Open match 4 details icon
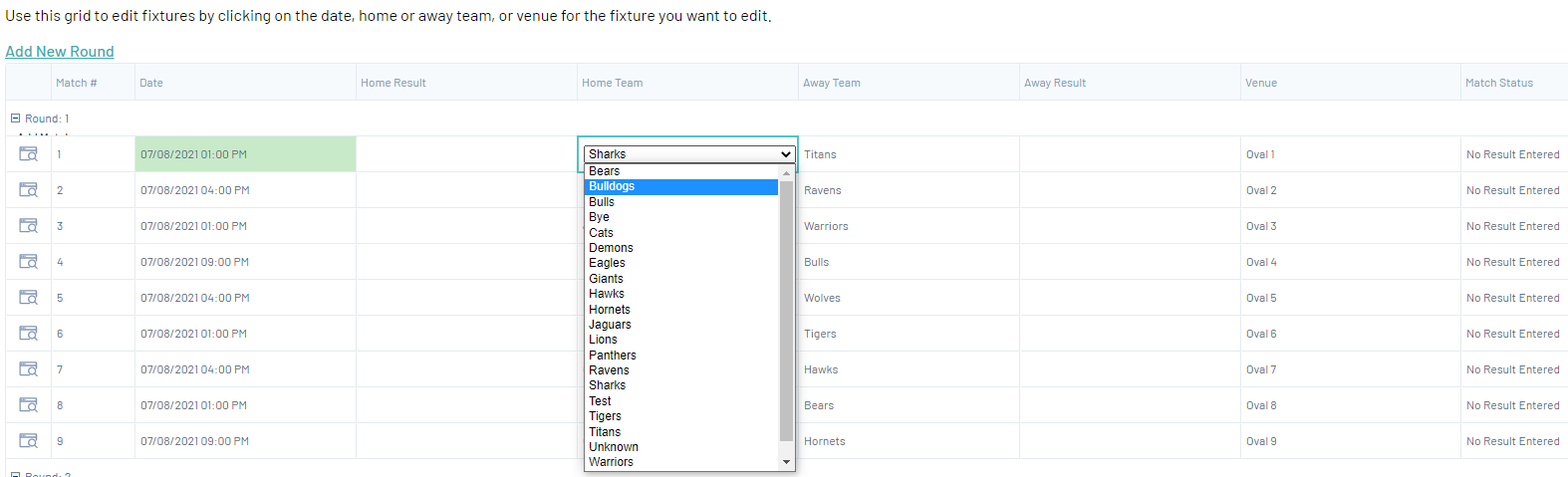Image resolution: width=1568 pixels, height=477 pixels. (x=28, y=262)
